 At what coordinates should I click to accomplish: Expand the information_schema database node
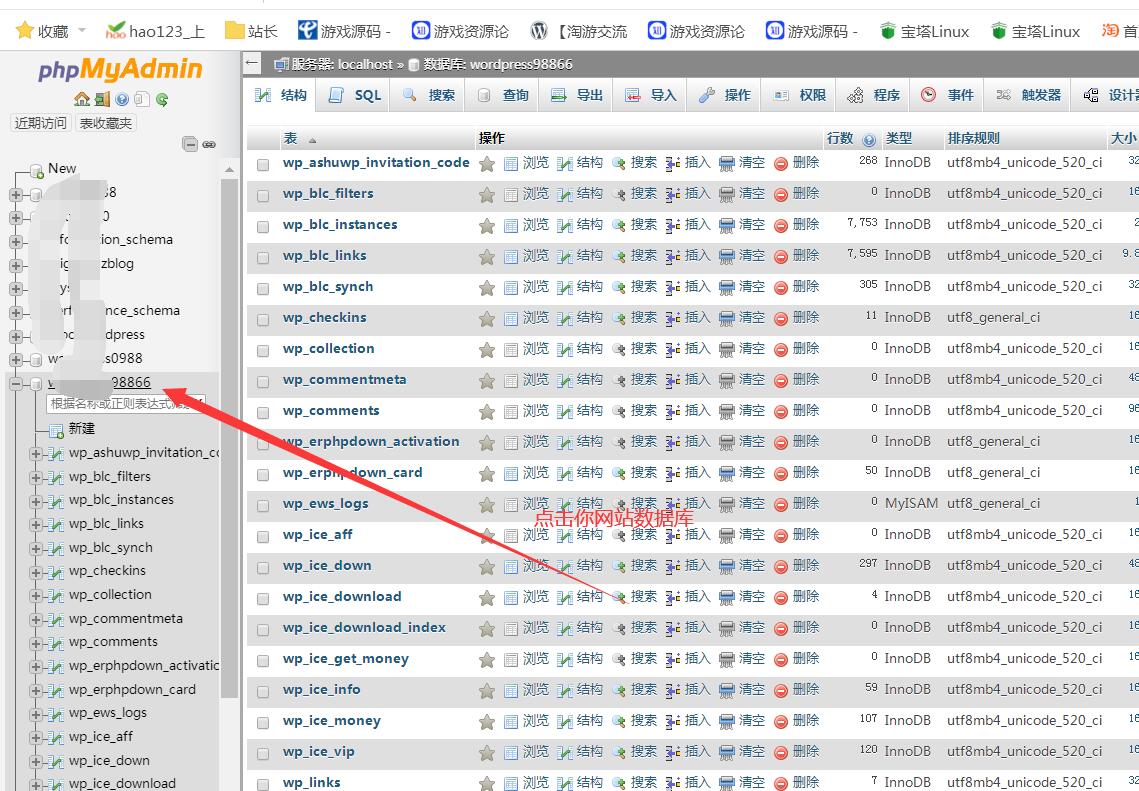[16, 240]
